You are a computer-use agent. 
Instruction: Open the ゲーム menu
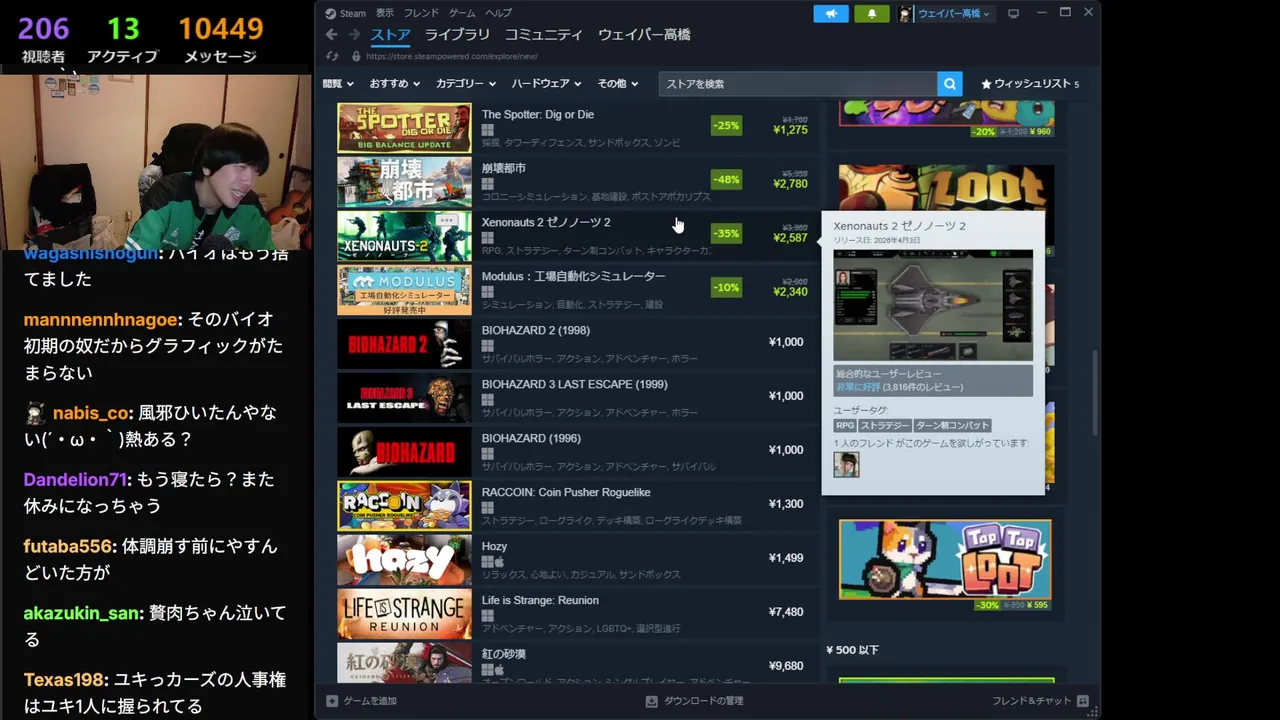click(x=462, y=13)
